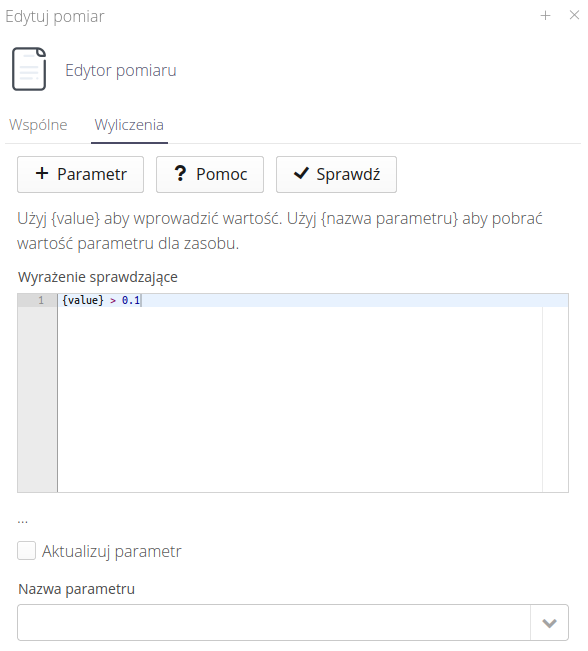The height and width of the screenshot is (651, 588).
Task: Click the plus icon on the Parametr button
Action: coord(42,173)
